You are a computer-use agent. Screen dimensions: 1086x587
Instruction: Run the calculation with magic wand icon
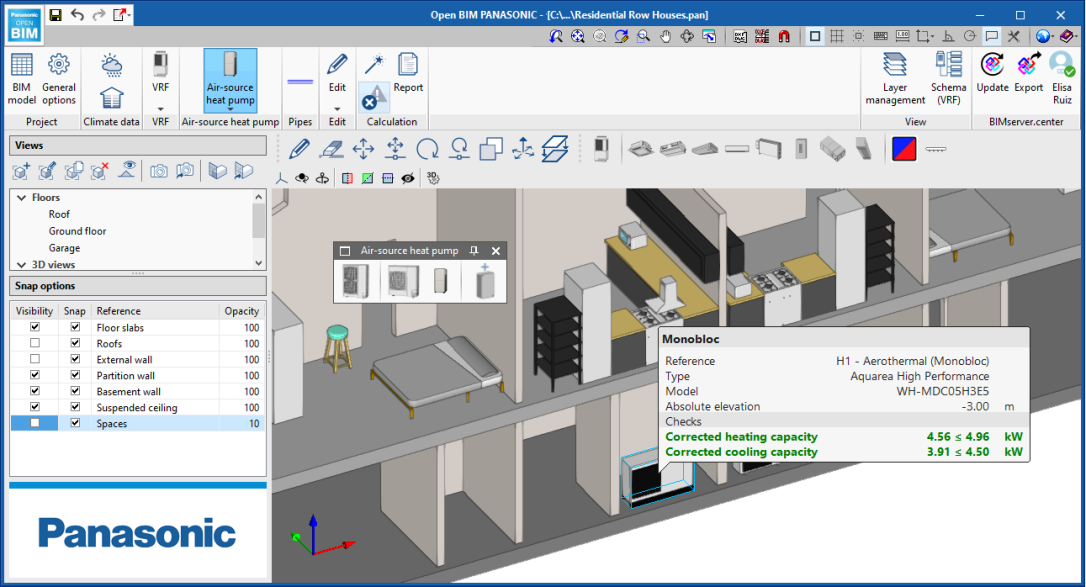tap(374, 64)
